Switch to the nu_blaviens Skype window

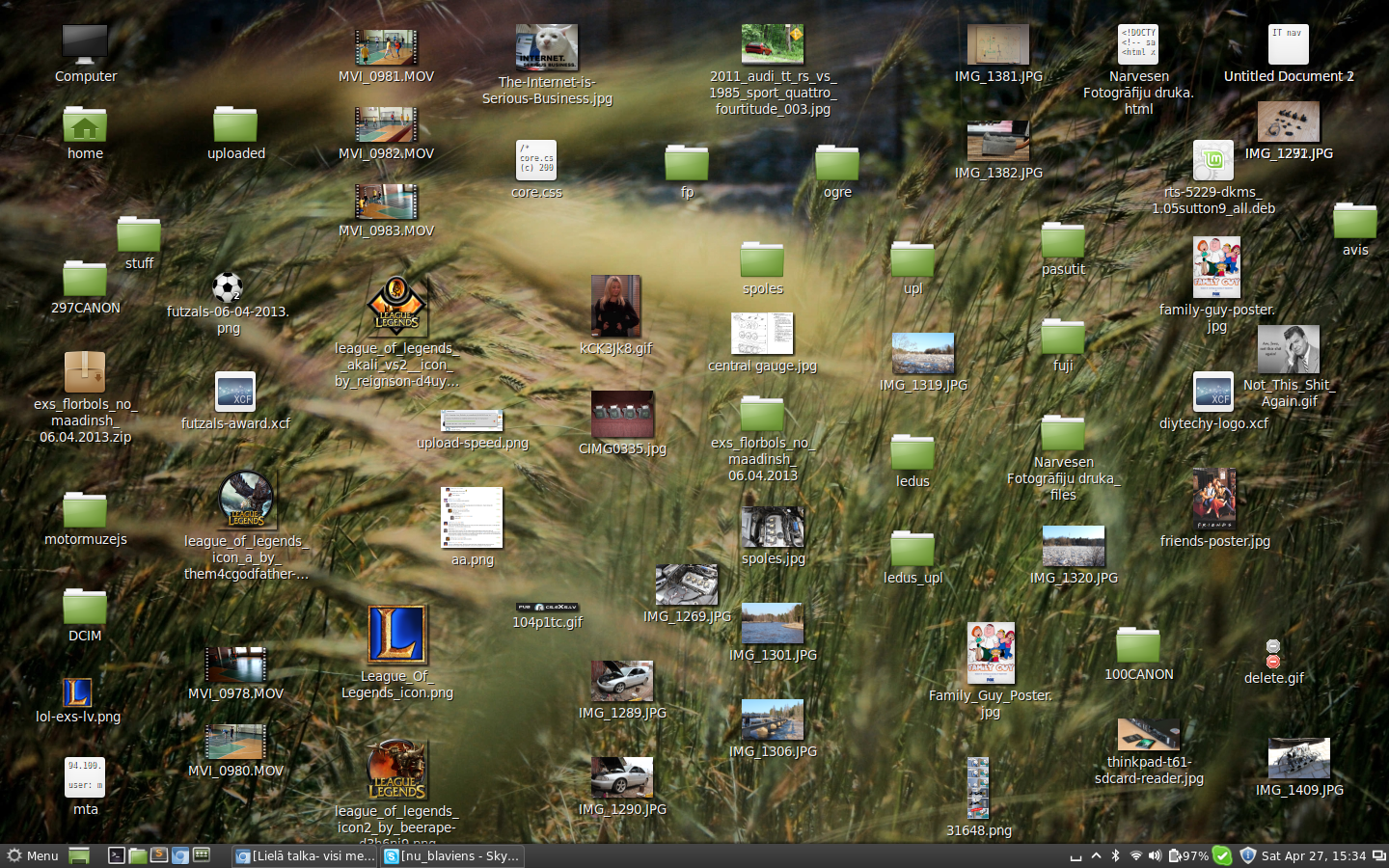pyautogui.click(x=452, y=855)
